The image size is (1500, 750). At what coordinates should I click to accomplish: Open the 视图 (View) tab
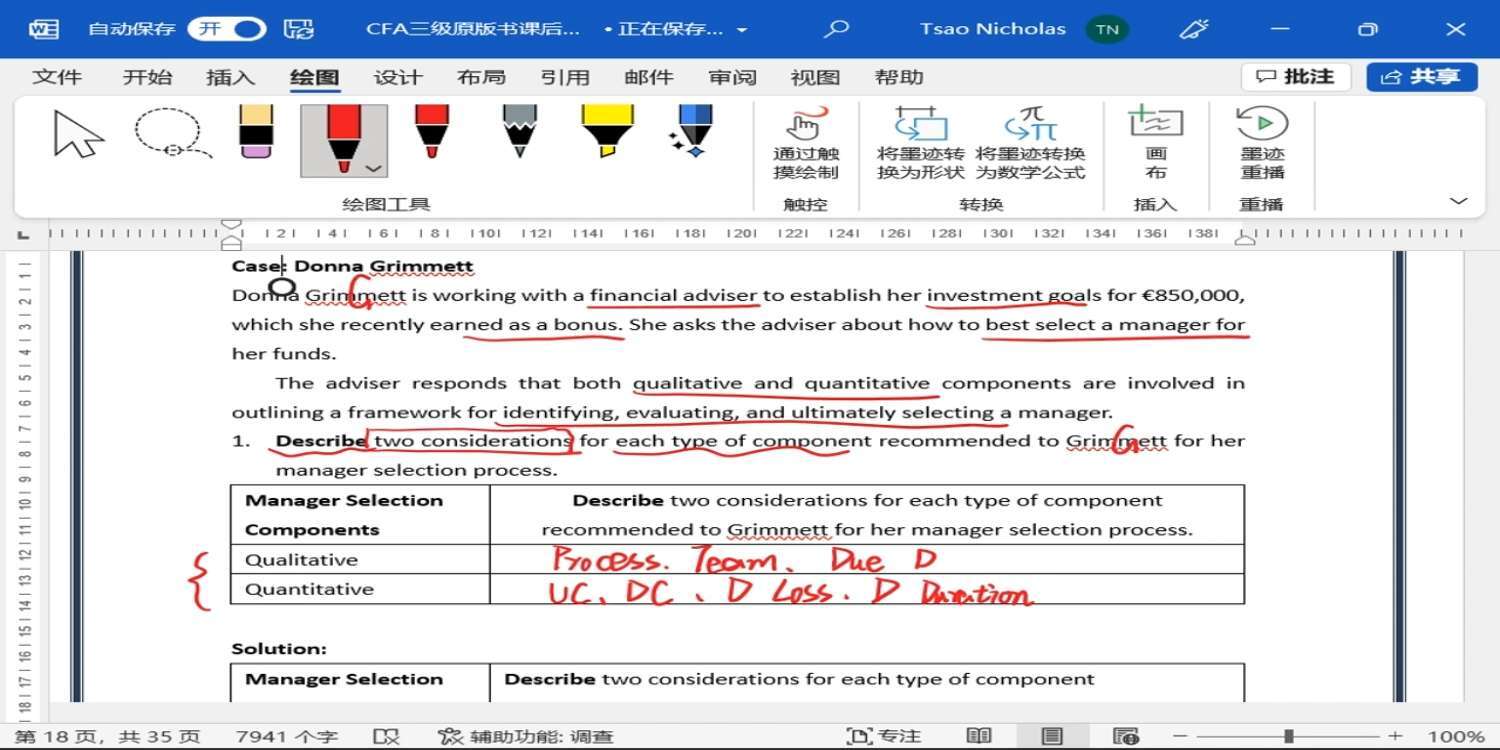(815, 78)
